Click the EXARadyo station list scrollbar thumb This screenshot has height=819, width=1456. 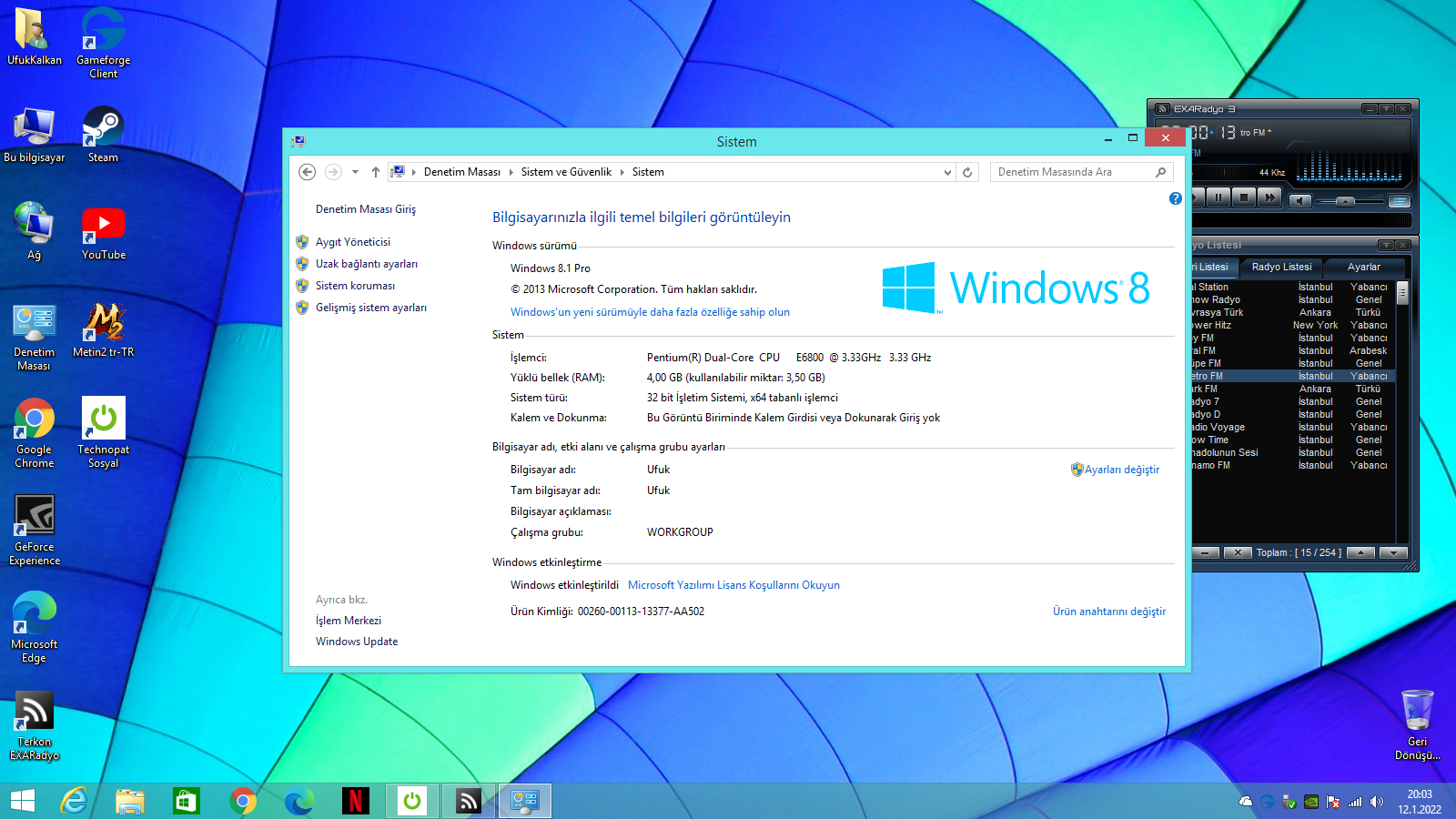(x=1402, y=292)
